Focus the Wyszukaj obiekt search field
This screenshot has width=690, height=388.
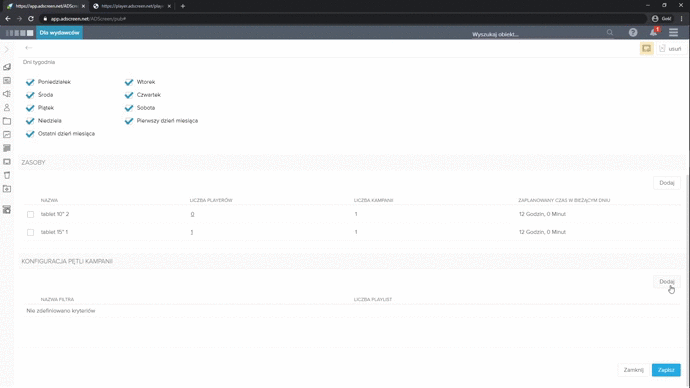(537, 34)
